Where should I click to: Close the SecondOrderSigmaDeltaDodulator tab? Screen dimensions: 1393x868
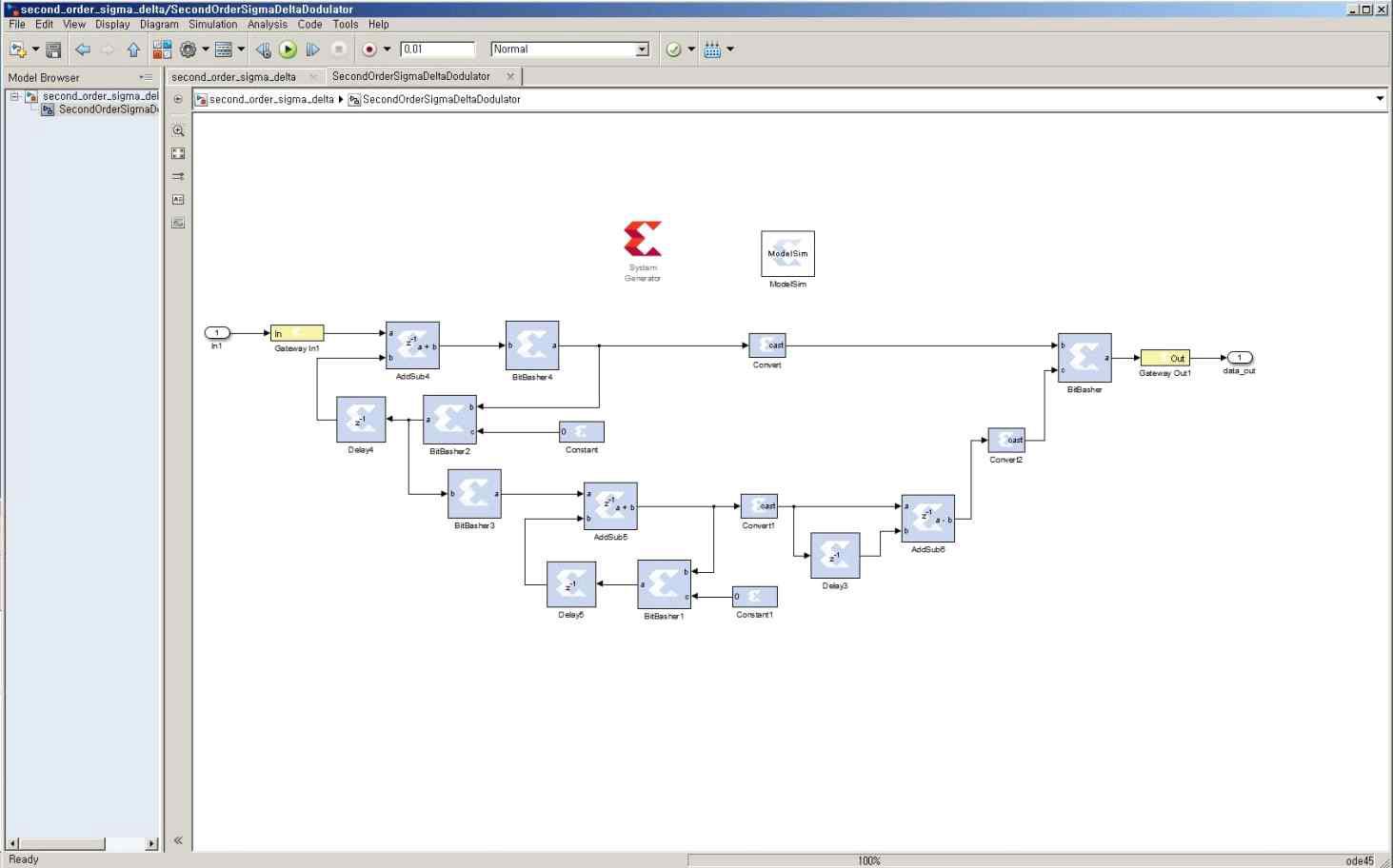[510, 76]
